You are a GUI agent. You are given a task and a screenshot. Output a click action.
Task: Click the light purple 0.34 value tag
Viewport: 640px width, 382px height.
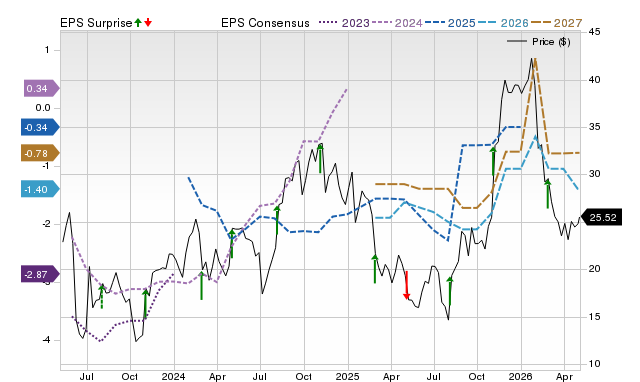click(x=41, y=88)
